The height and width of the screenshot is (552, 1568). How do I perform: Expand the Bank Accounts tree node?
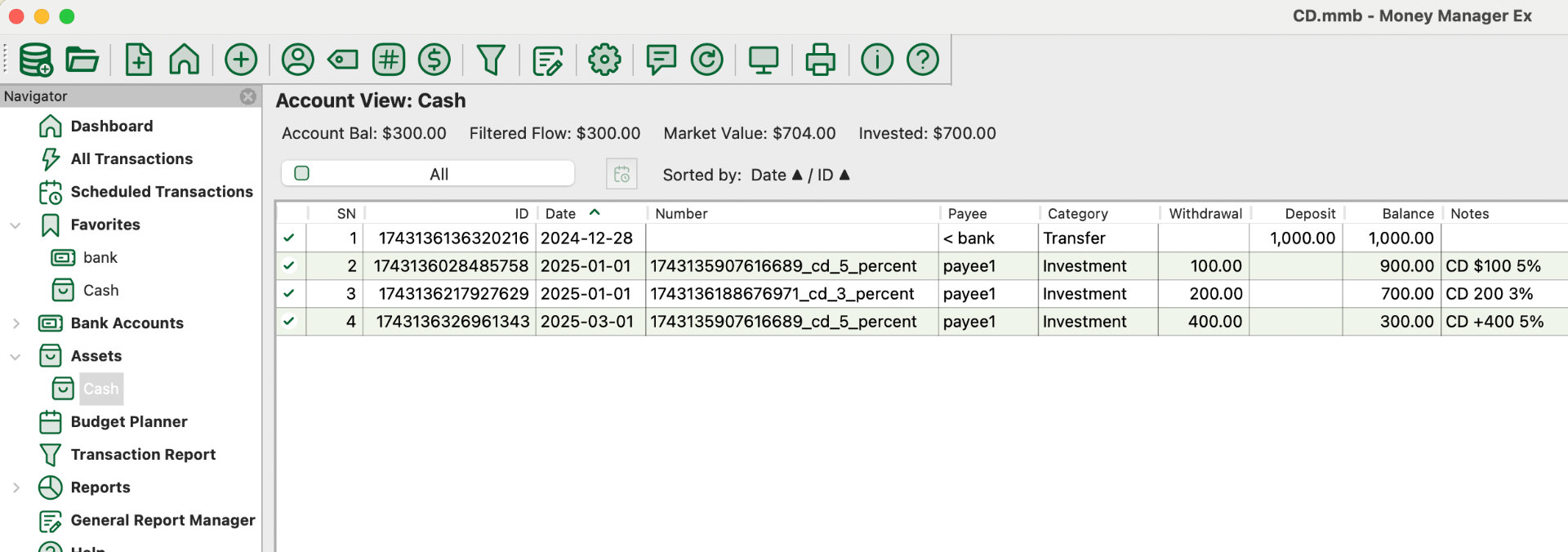click(x=16, y=323)
